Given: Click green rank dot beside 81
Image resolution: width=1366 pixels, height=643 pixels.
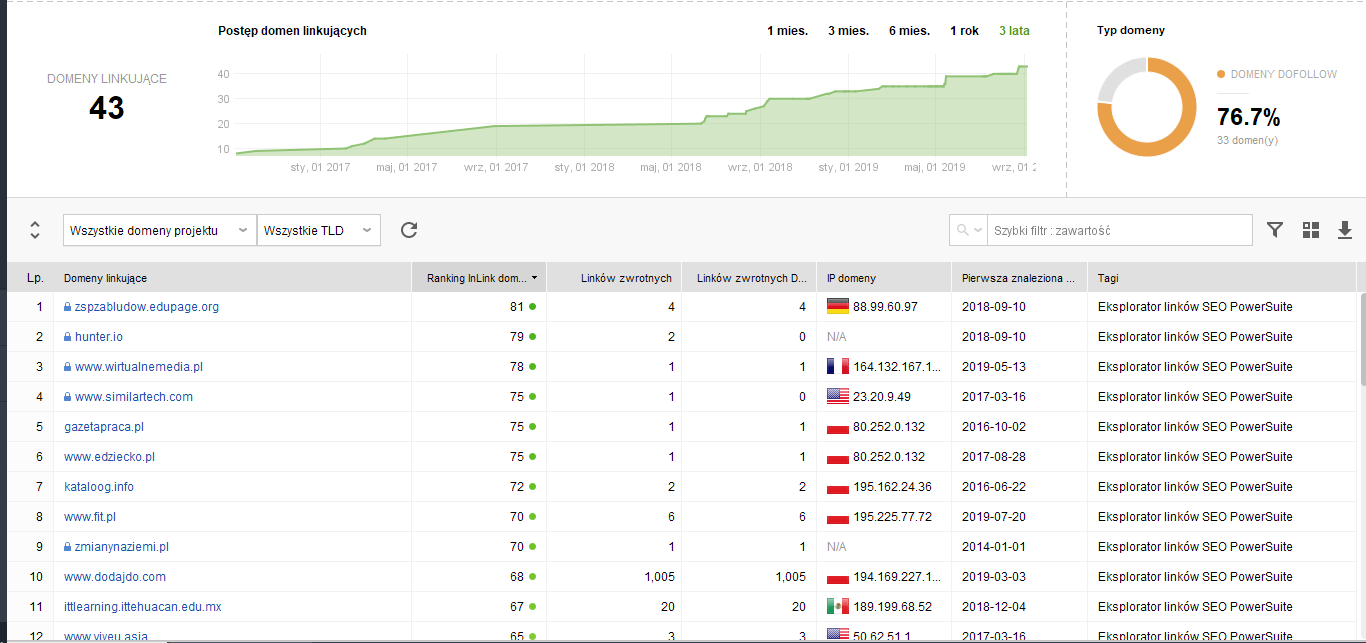Looking at the screenshot, I should tap(533, 307).
